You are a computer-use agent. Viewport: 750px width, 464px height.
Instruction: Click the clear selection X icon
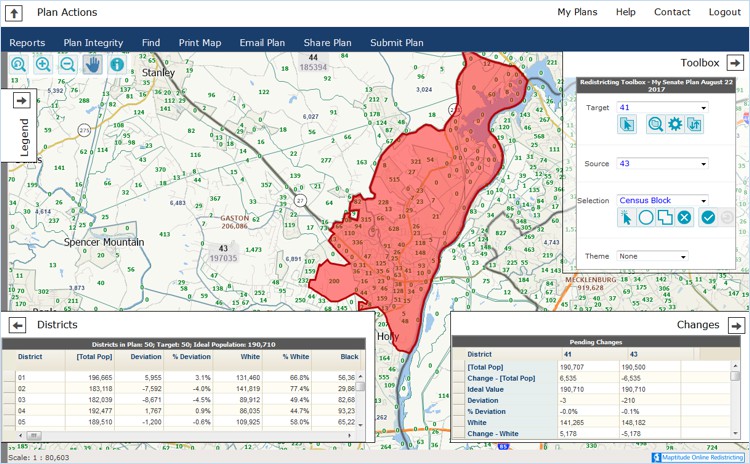click(x=684, y=217)
